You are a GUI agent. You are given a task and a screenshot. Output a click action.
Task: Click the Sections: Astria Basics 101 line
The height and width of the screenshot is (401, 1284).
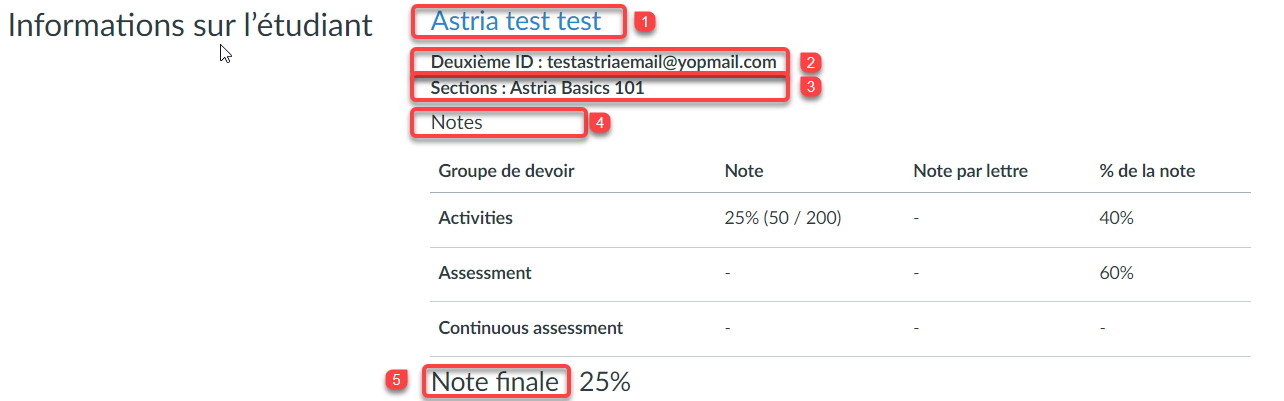tap(537, 88)
